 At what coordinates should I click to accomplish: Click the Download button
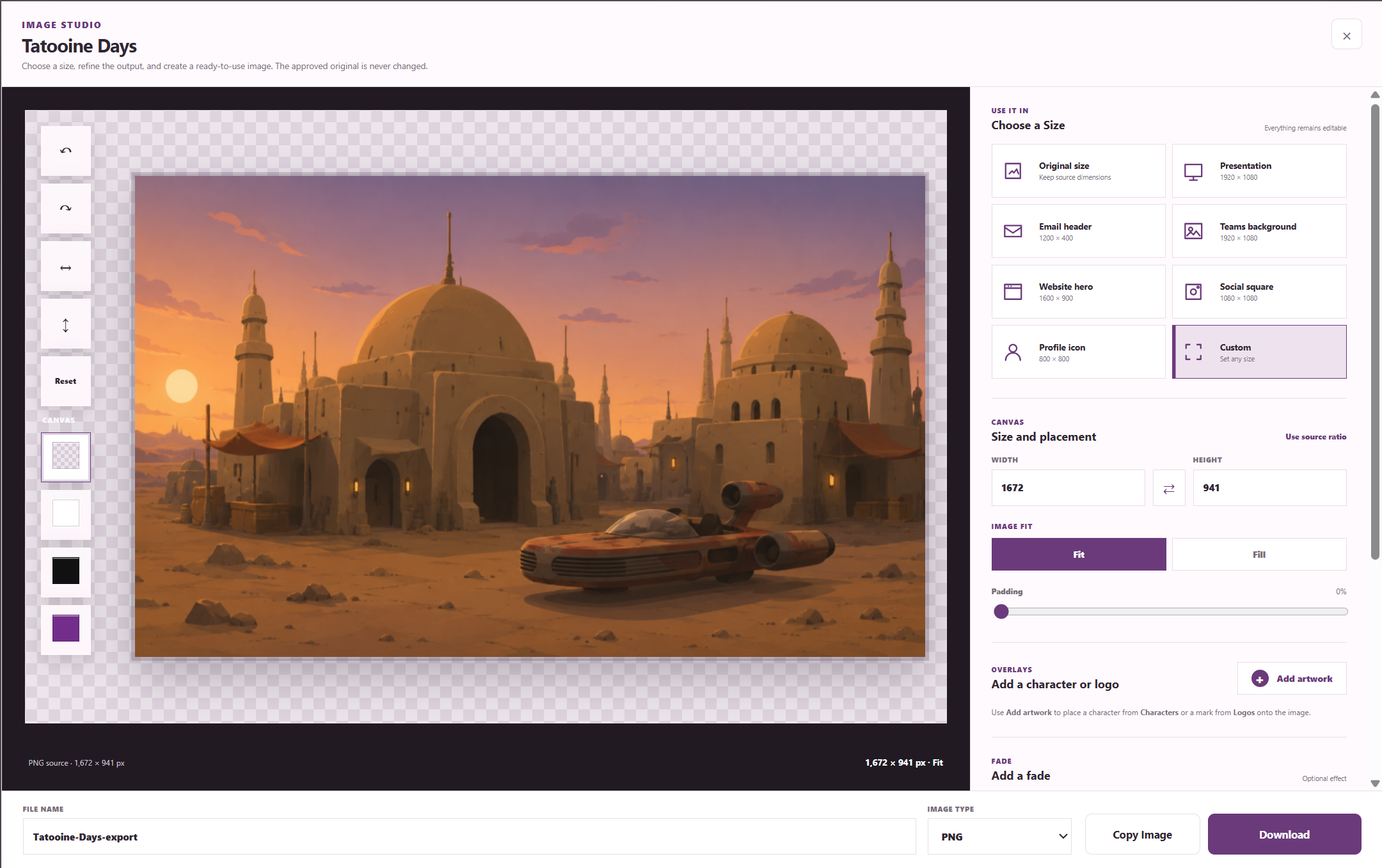coord(1284,835)
